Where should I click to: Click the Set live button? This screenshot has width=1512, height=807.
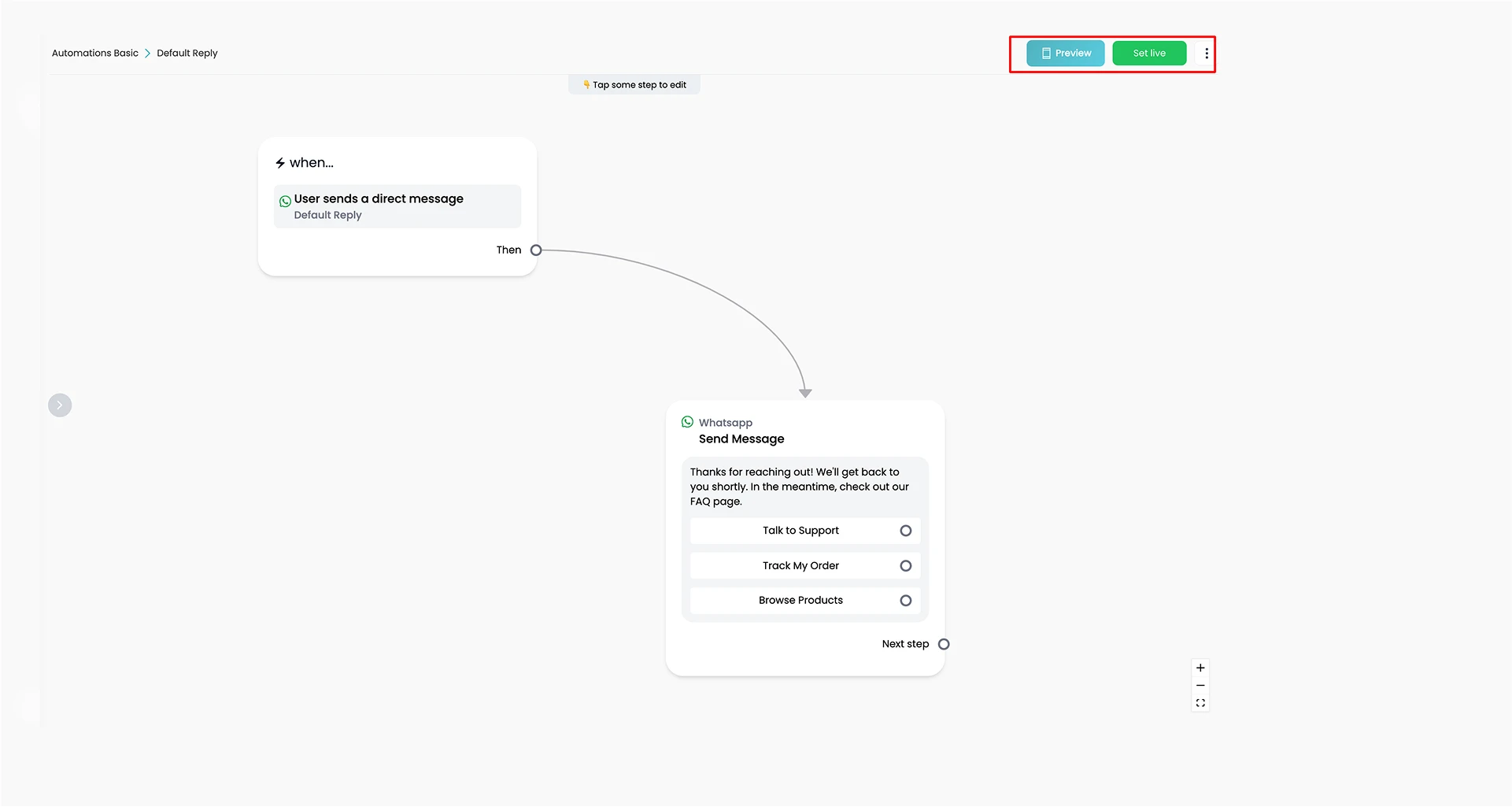click(x=1149, y=54)
